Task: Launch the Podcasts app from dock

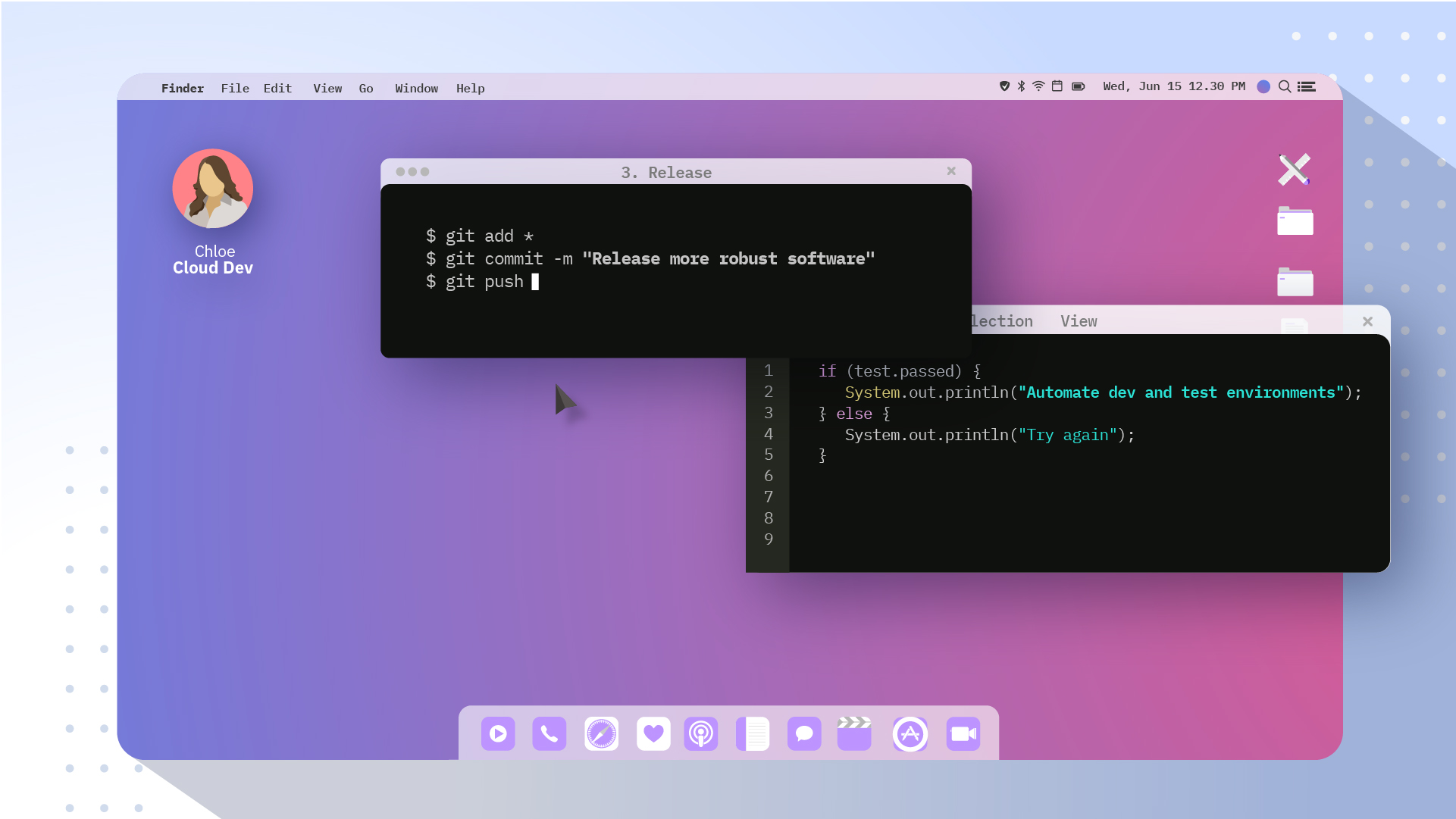Action: point(701,733)
